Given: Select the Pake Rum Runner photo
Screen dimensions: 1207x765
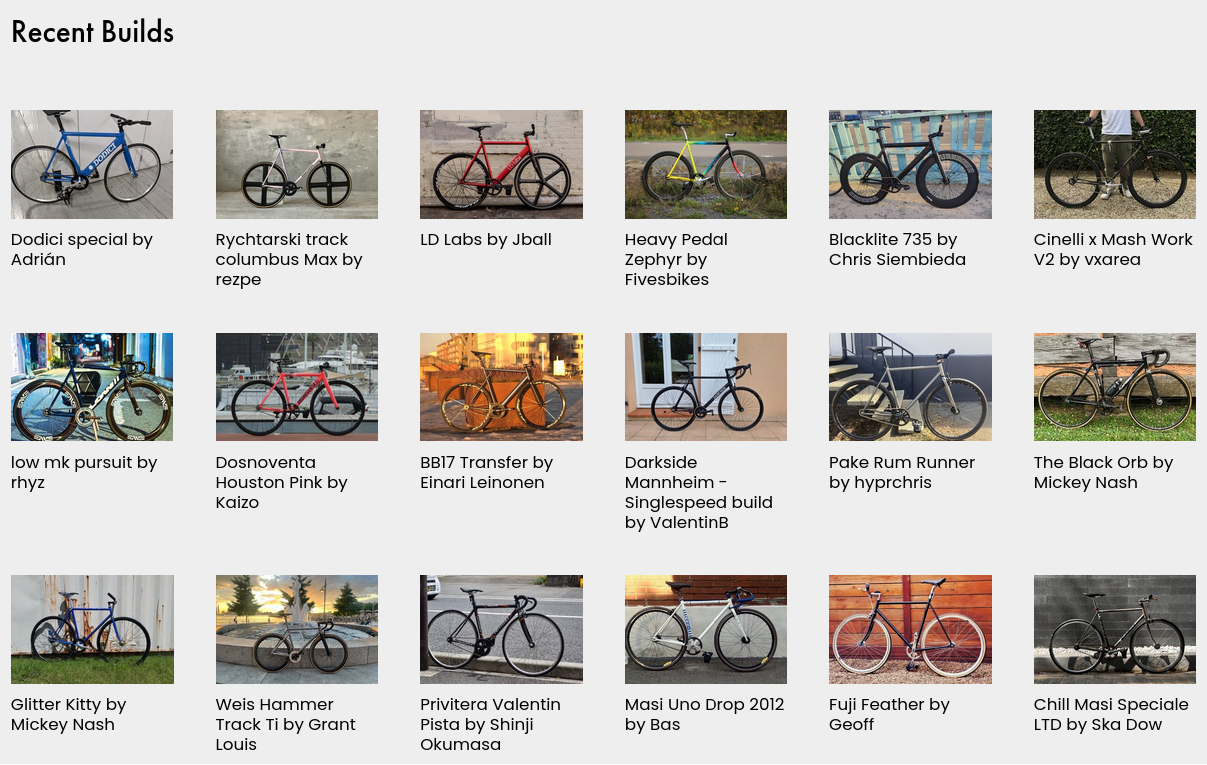Looking at the screenshot, I should click(x=910, y=387).
